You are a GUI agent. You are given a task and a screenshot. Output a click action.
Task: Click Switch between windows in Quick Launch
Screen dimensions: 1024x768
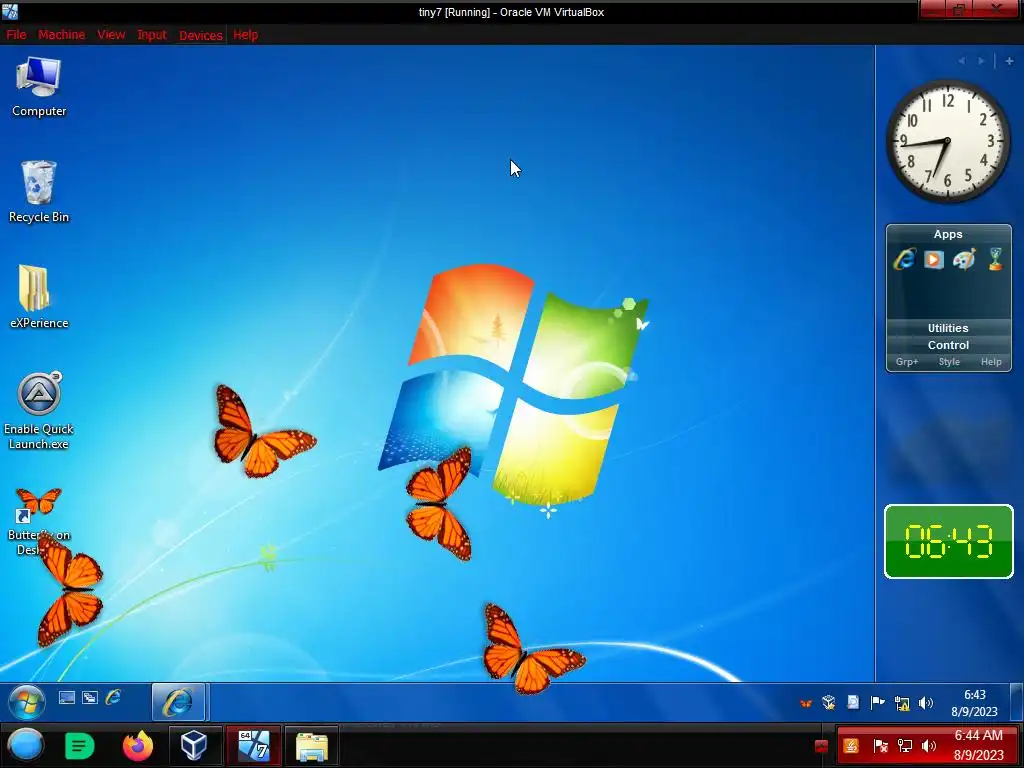tap(90, 697)
